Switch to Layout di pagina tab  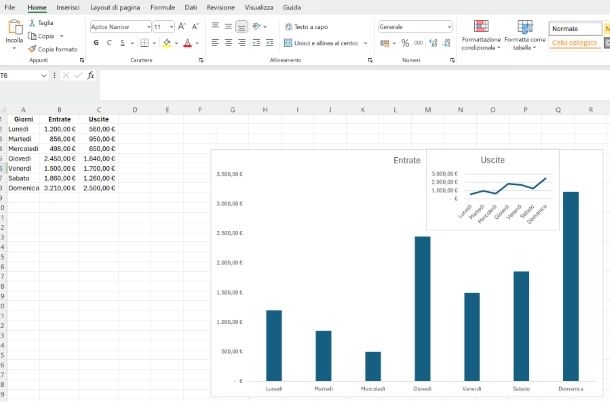click(115, 7)
